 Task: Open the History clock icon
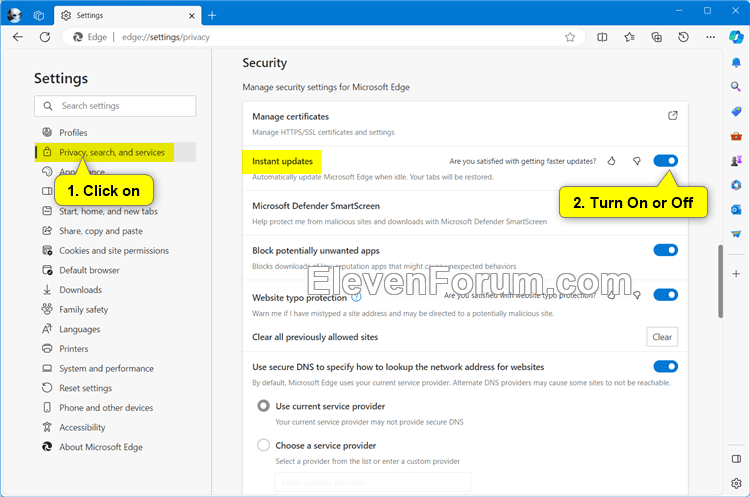coord(684,37)
